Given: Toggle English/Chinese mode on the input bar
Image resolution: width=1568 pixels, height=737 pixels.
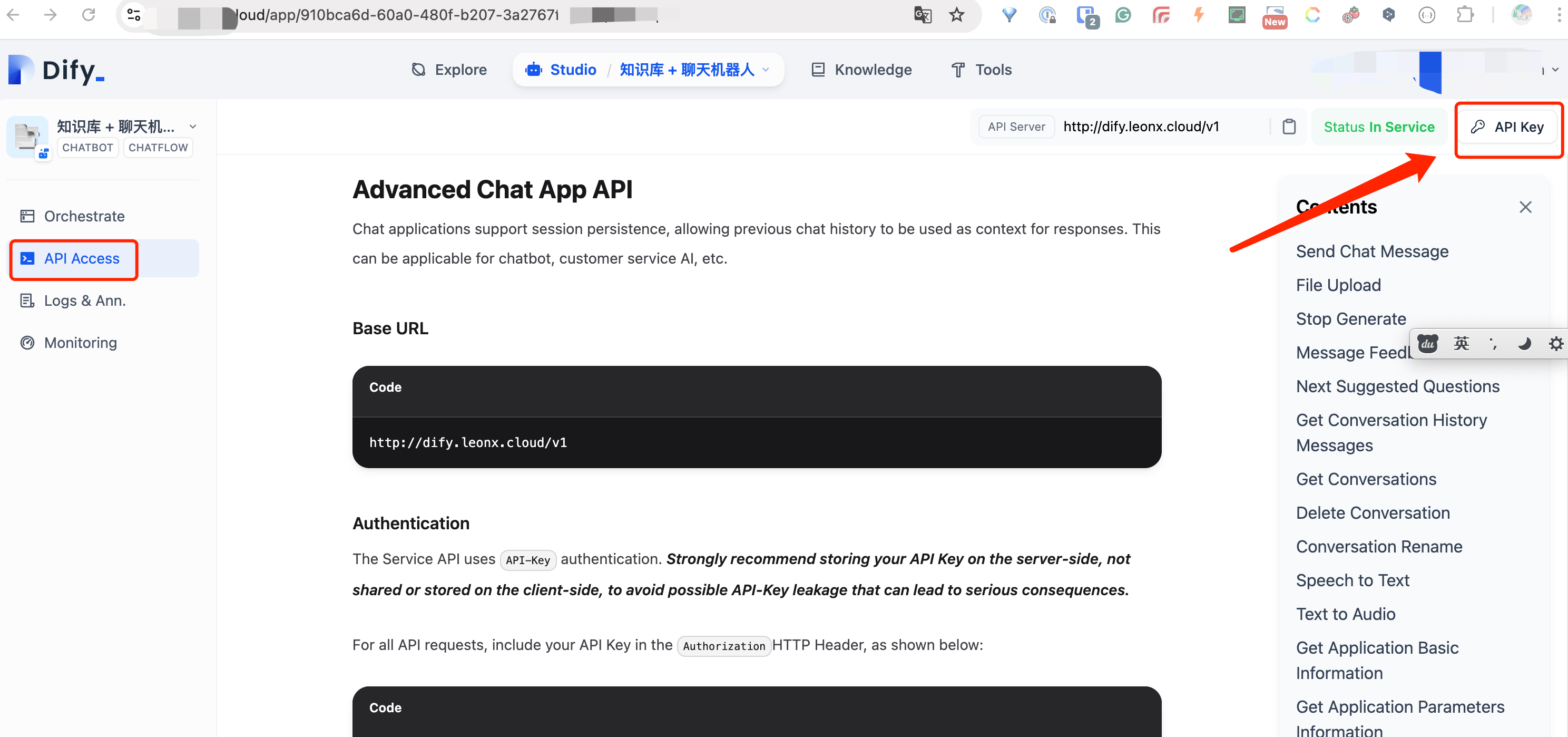Looking at the screenshot, I should (1461, 344).
